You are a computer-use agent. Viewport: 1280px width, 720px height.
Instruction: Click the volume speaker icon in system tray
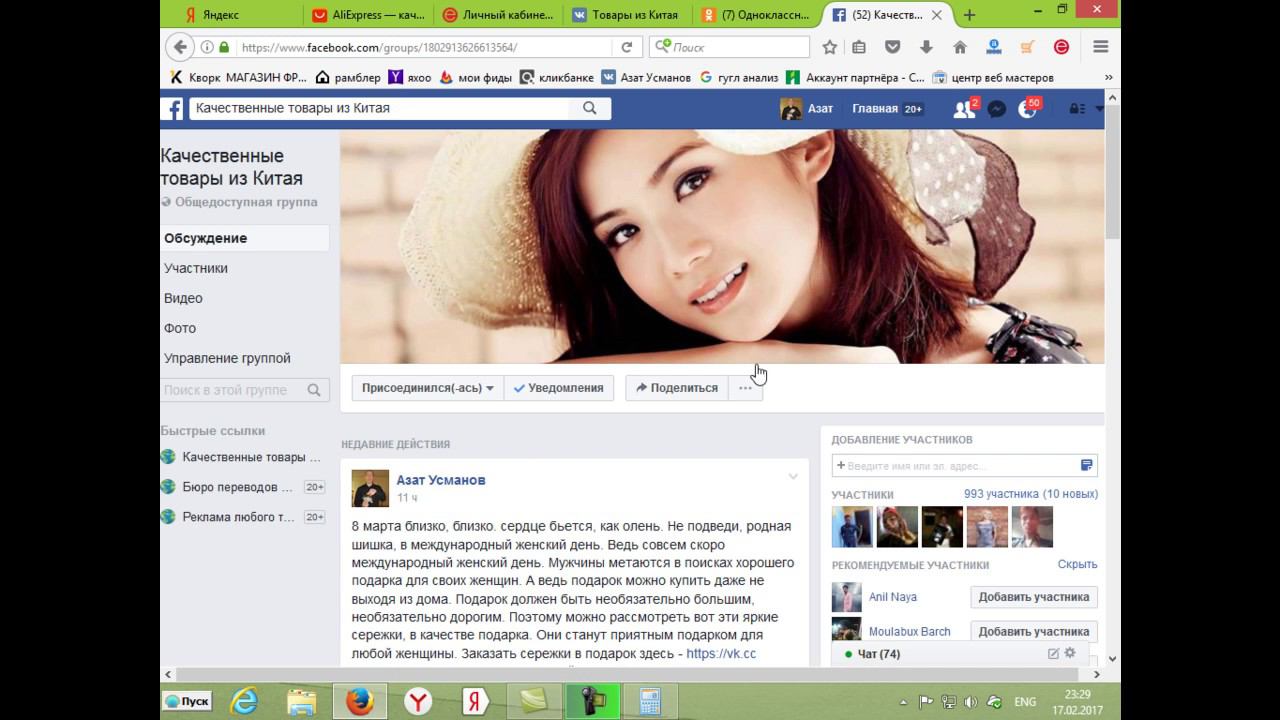971,702
